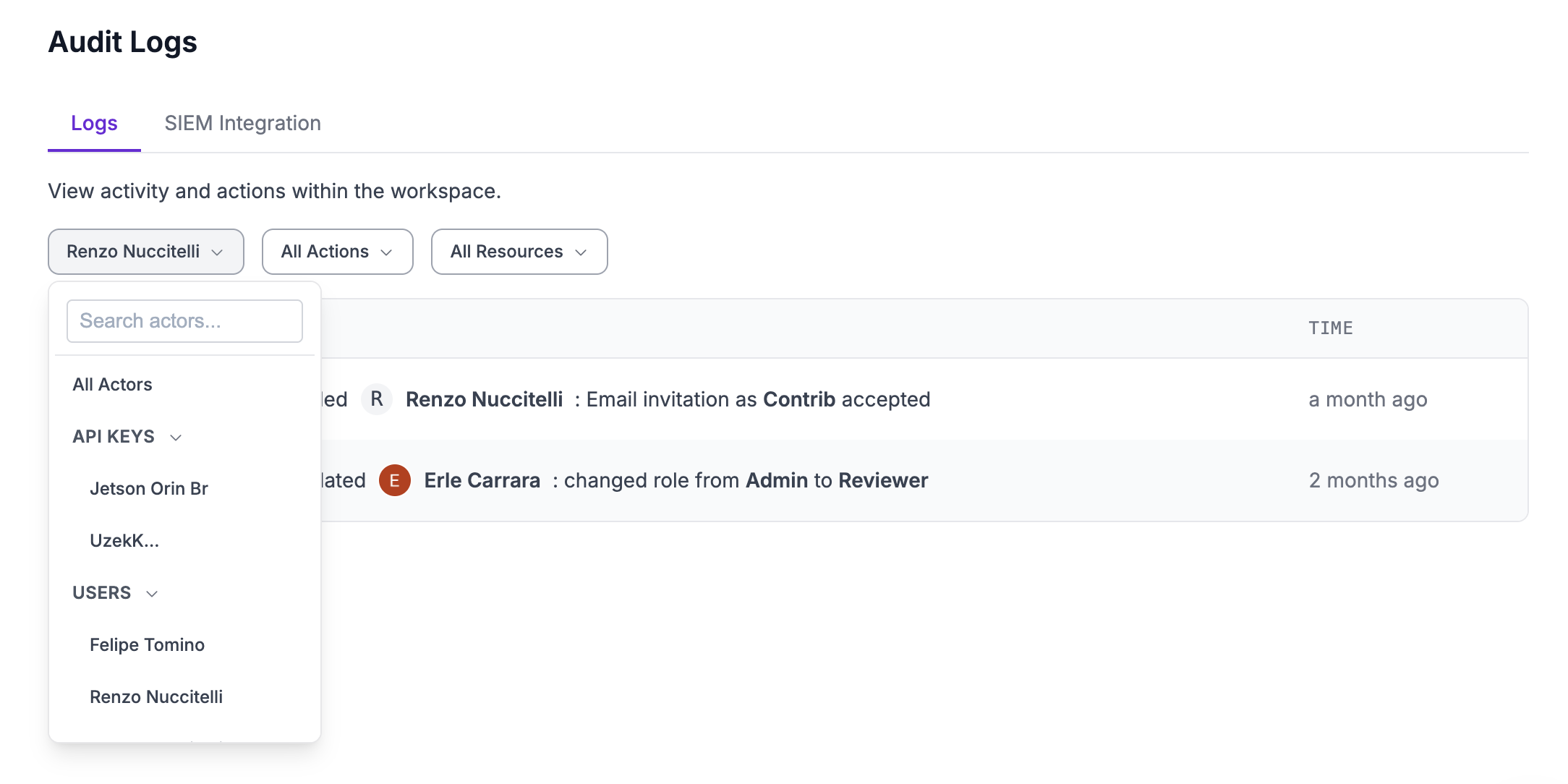Collapse the USERS group
The height and width of the screenshot is (784, 1568).
coord(116,593)
